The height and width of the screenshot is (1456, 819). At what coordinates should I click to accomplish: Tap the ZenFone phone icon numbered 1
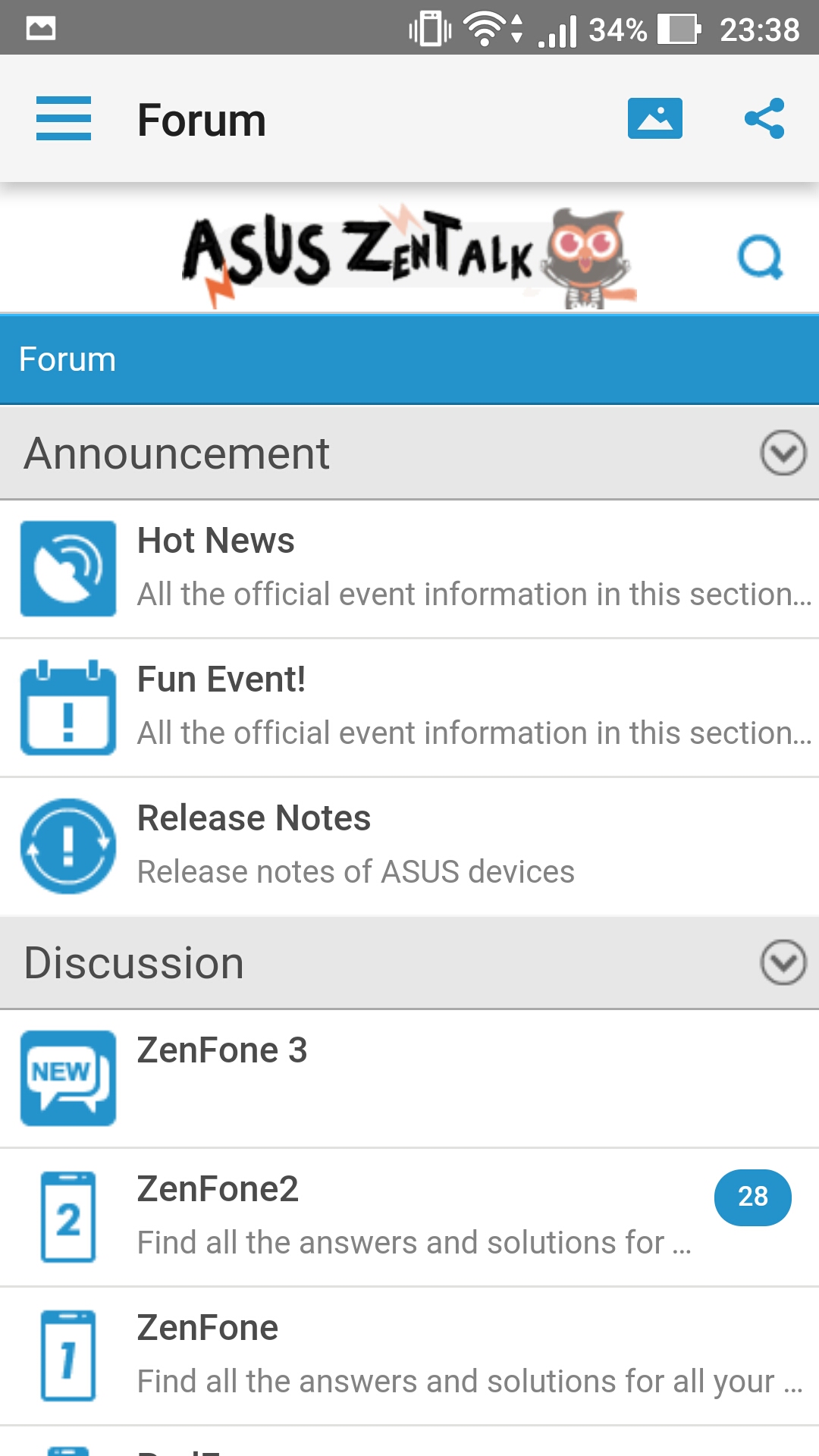pyautogui.click(x=68, y=1356)
